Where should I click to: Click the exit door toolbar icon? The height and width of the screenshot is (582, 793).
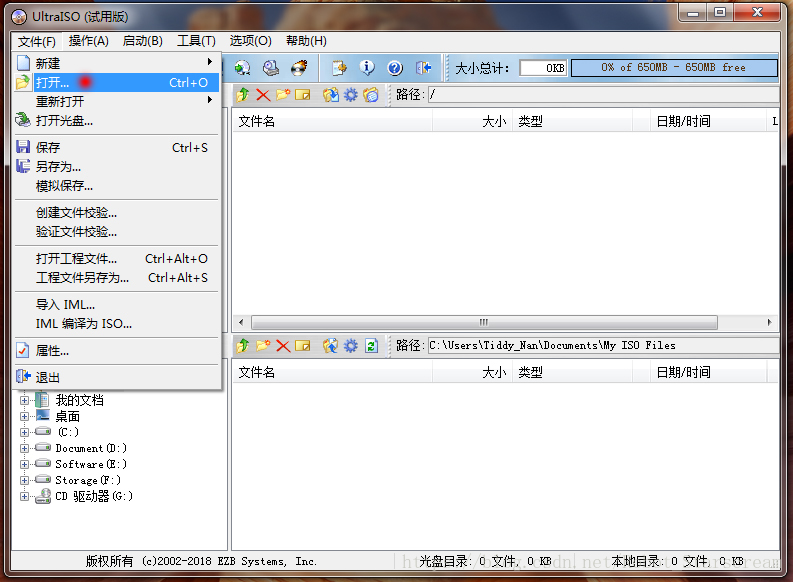[423, 68]
